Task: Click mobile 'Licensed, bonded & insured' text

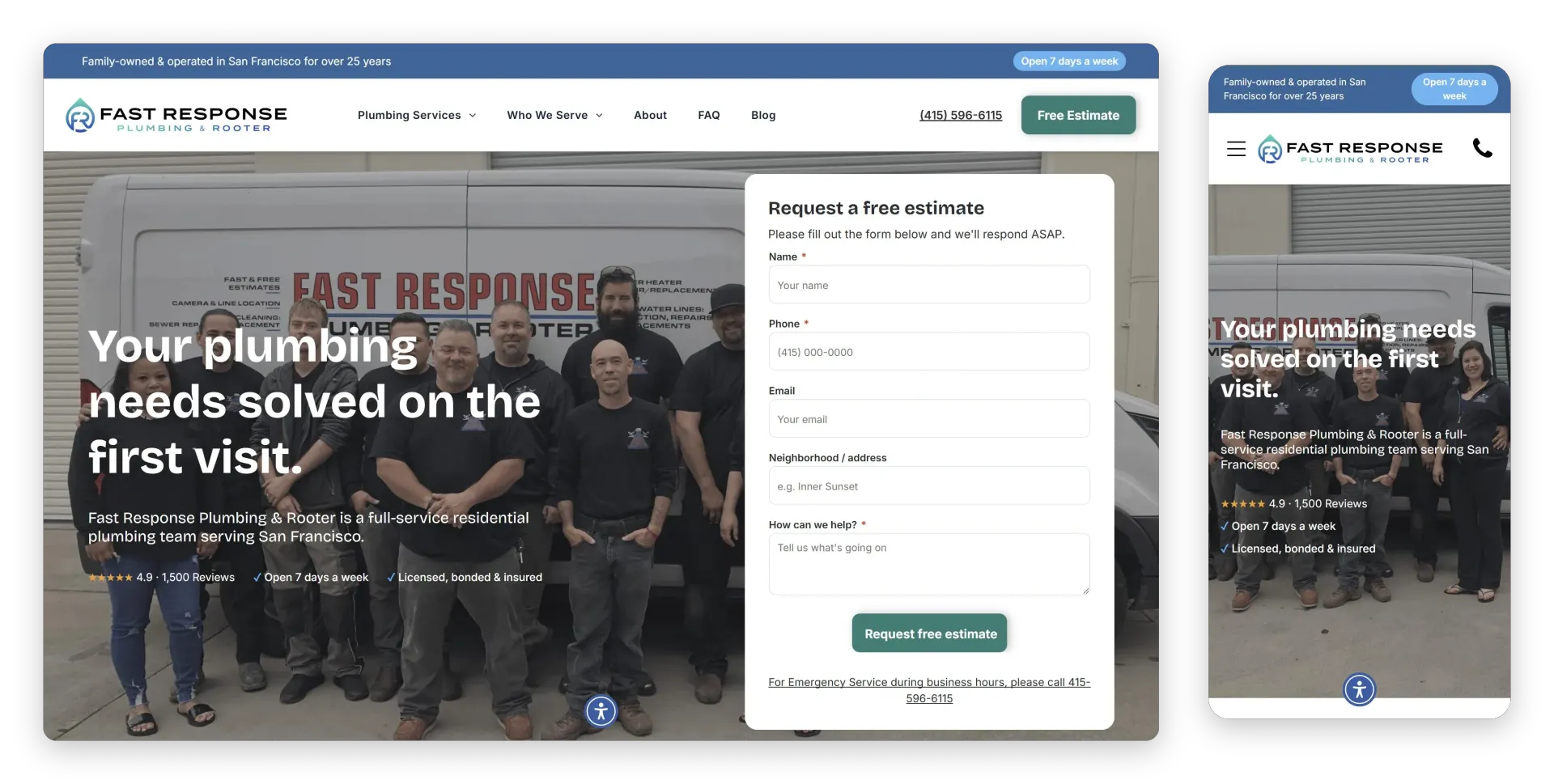Action: coord(1297,549)
